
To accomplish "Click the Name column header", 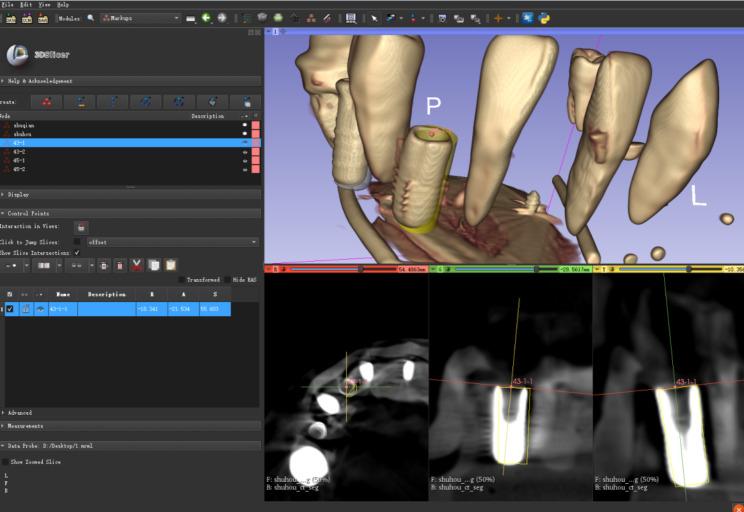I will click(x=63, y=294).
